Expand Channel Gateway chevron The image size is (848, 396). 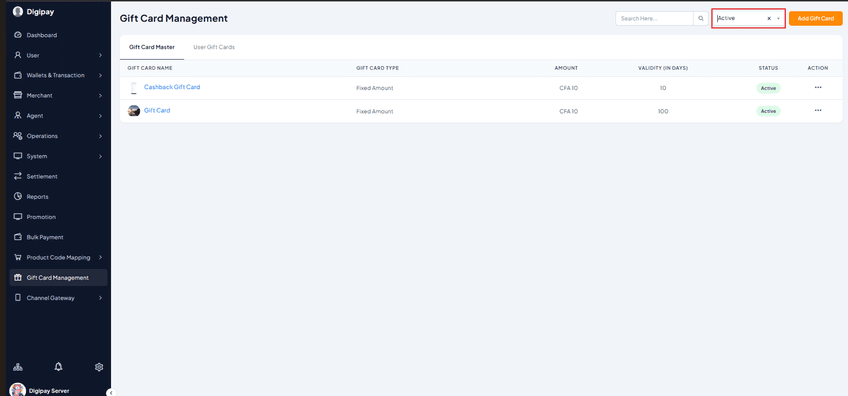pyautogui.click(x=101, y=298)
